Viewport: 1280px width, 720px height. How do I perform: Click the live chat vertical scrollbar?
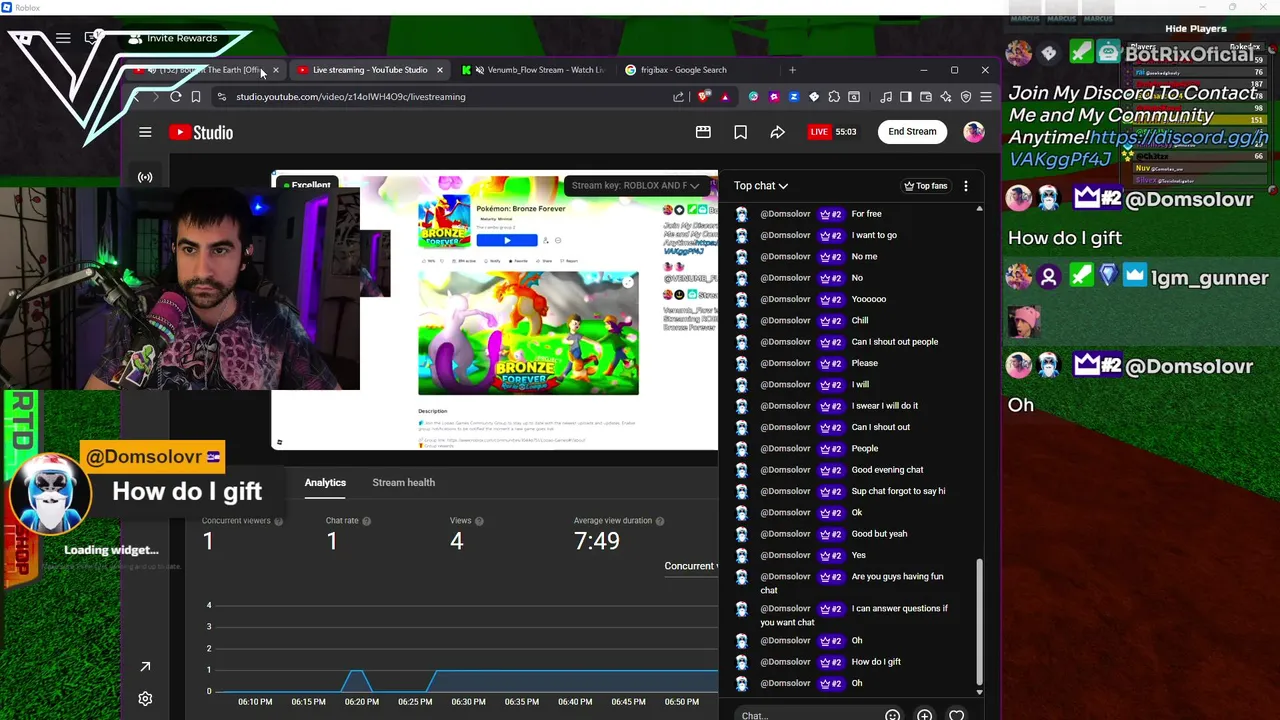[979, 620]
